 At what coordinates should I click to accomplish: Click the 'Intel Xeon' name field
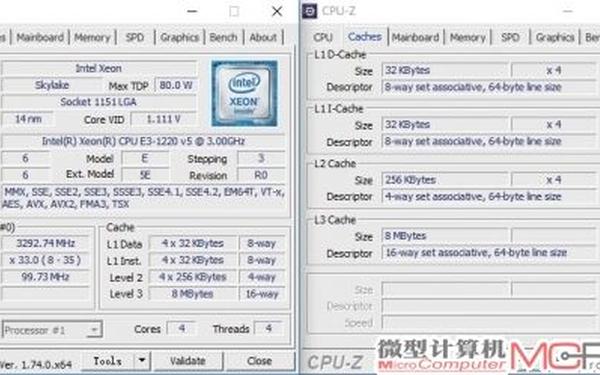coord(99,68)
